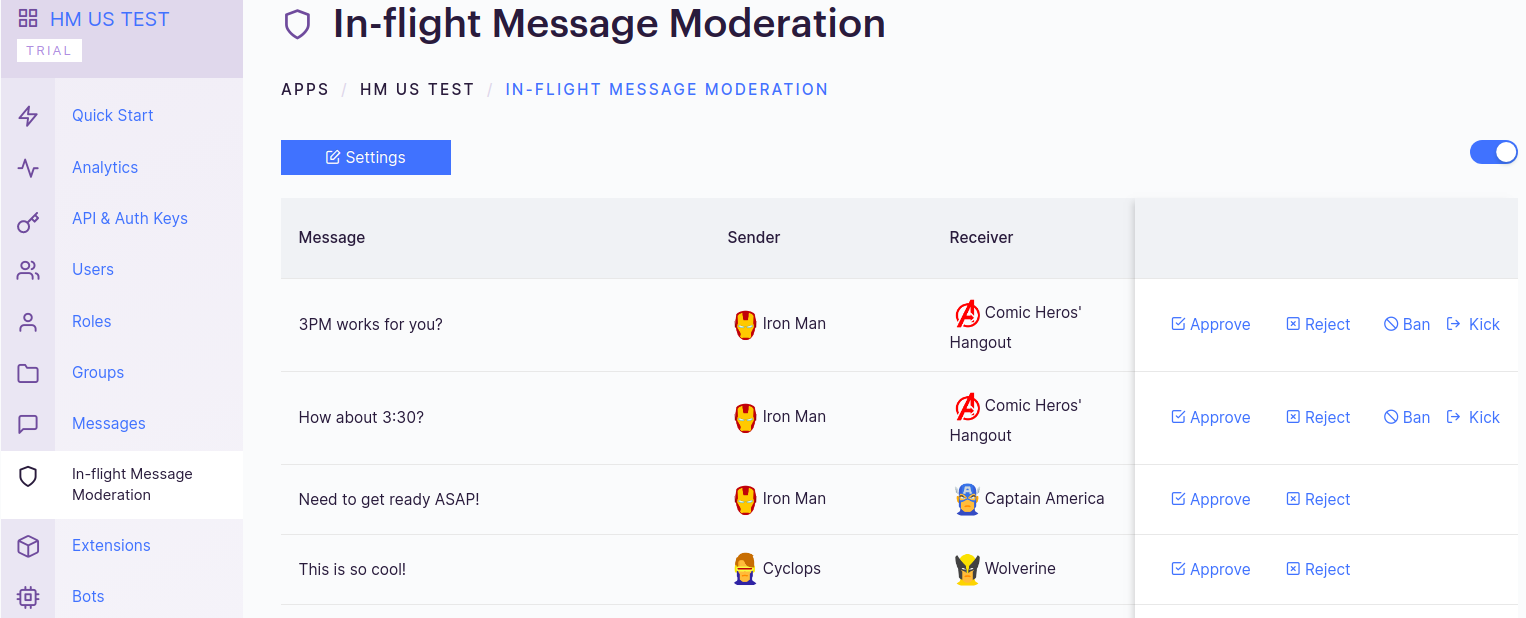Image resolution: width=1526 pixels, height=618 pixels.
Task: Select the Bots chip icon
Action: click(28, 597)
